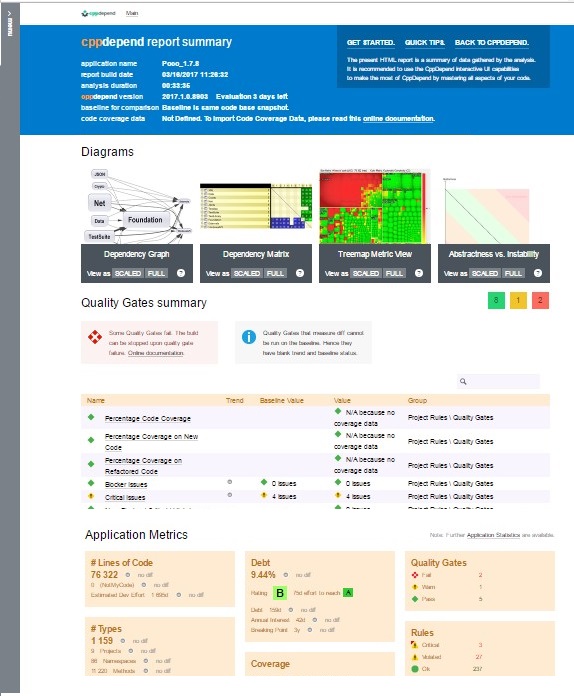Open the Treemap Metric View thumbnail
This screenshot has height=696, width=574.
point(375,206)
